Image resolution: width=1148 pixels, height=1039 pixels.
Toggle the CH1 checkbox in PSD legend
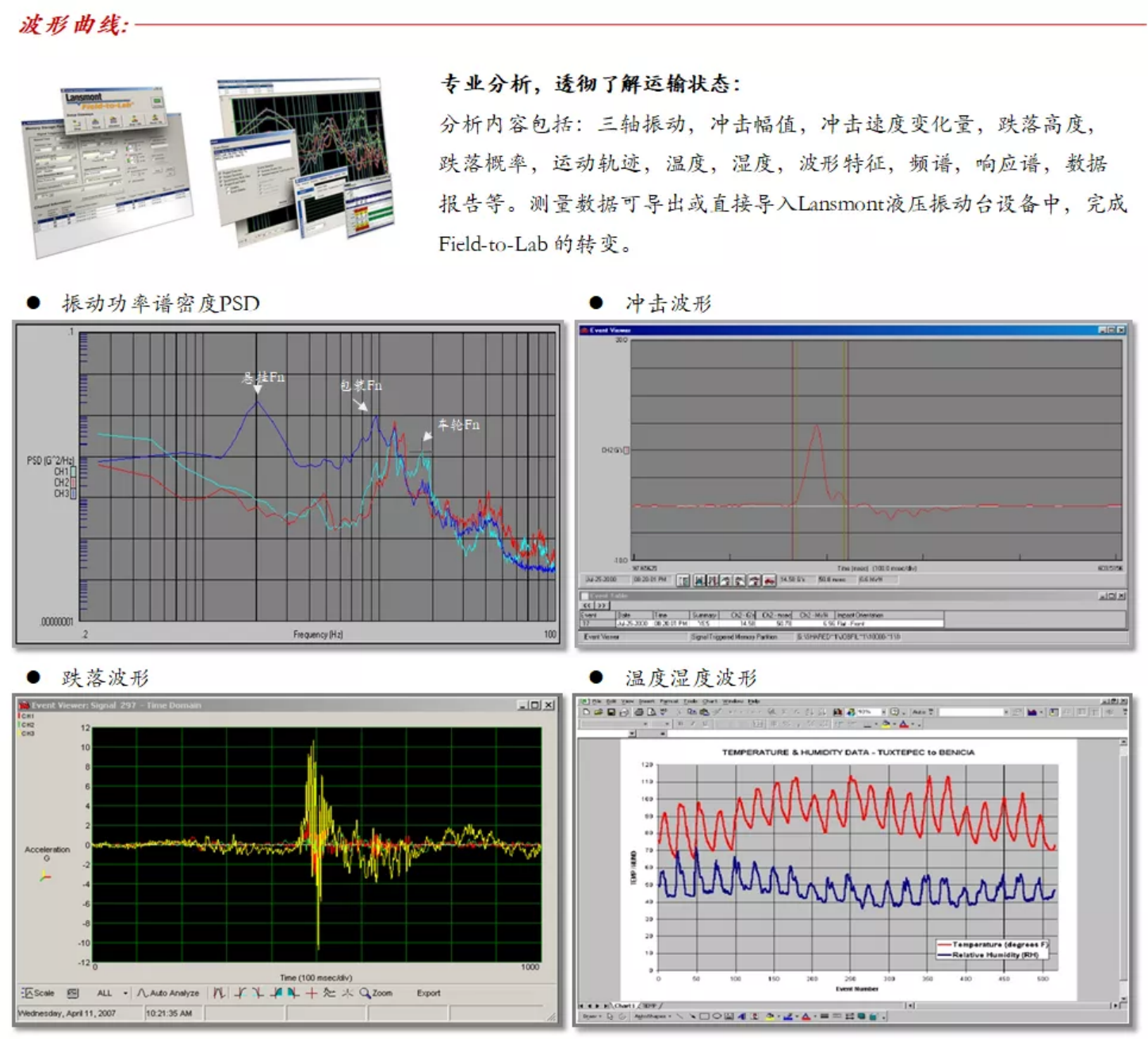[x=74, y=472]
